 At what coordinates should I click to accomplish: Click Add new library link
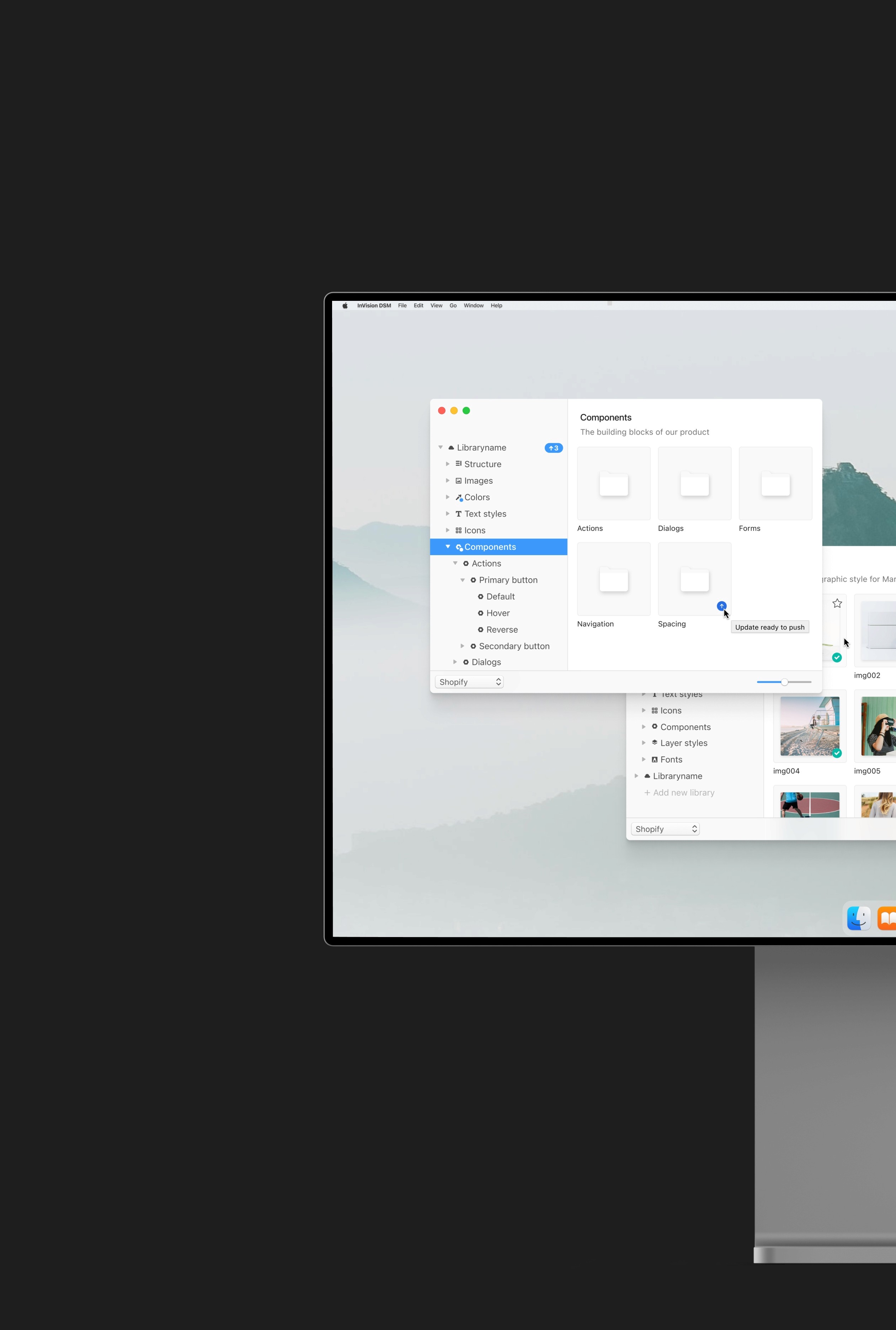pyautogui.click(x=679, y=793)
